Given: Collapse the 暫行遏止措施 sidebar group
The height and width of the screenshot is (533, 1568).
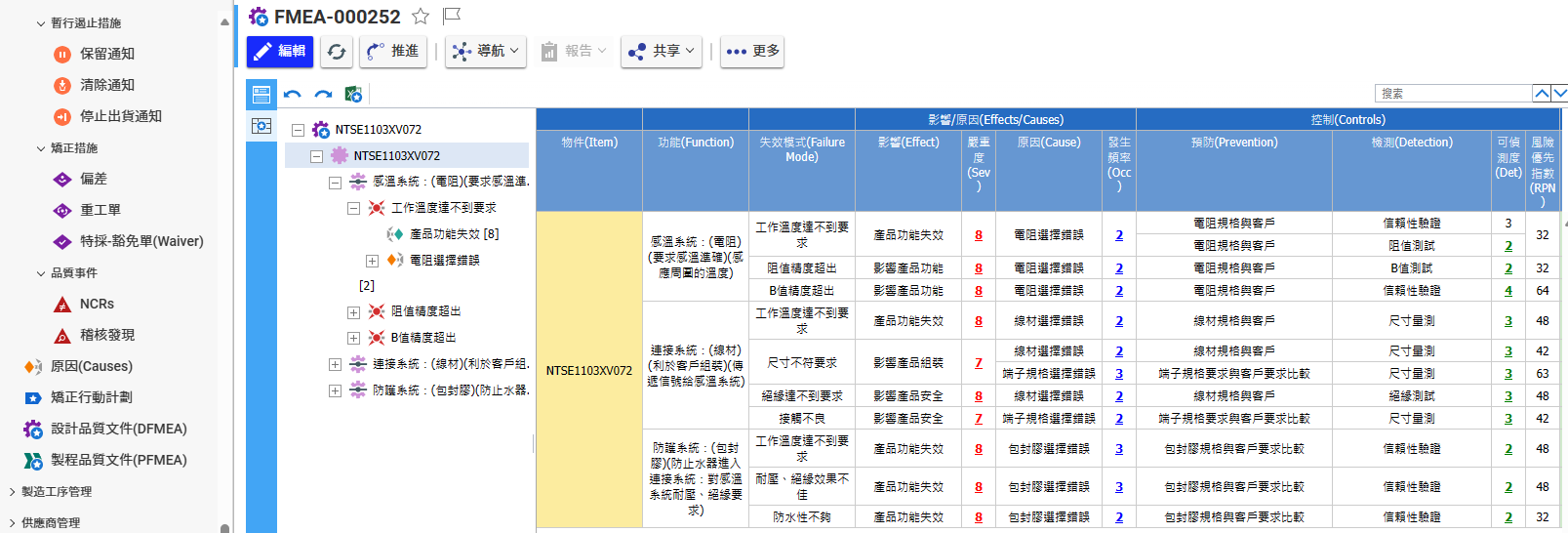Looking at the screenshot, I should [41, 23].
